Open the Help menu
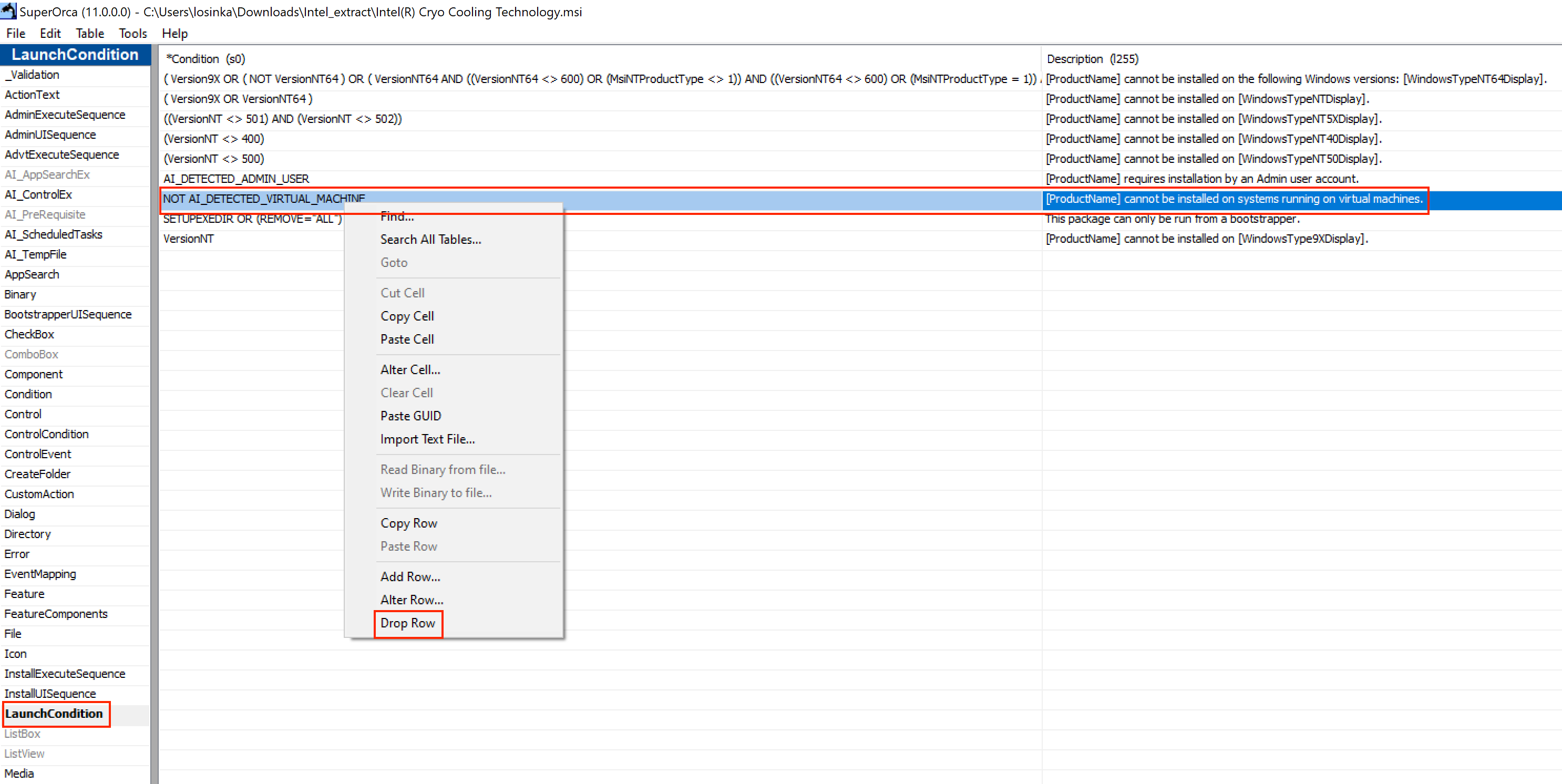The height and width of the screenshot is (784, 1562). point(174,33)
